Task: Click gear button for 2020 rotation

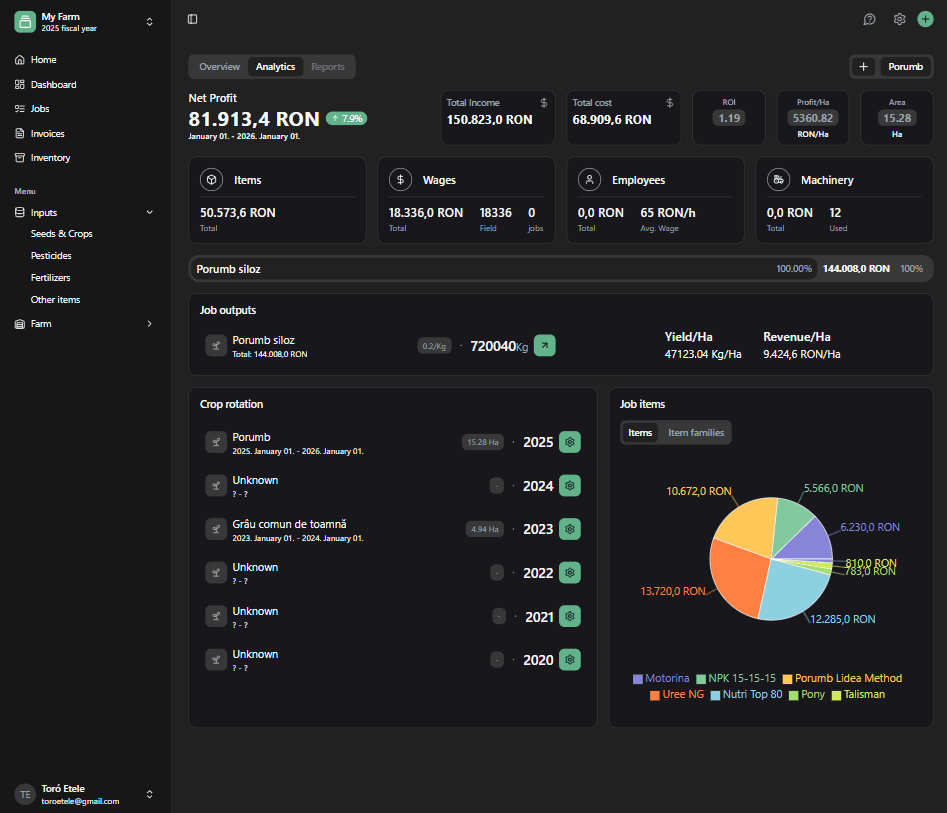Action: pyautogui.click(x=569, y=660)
